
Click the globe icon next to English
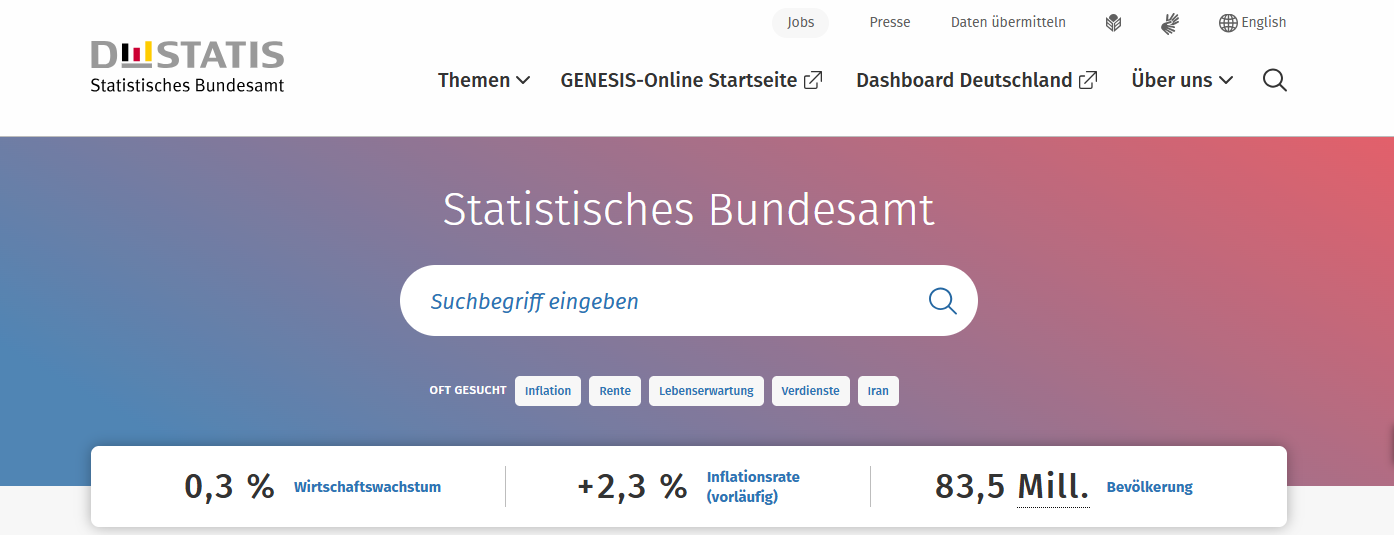click(x=1228, y=23)
